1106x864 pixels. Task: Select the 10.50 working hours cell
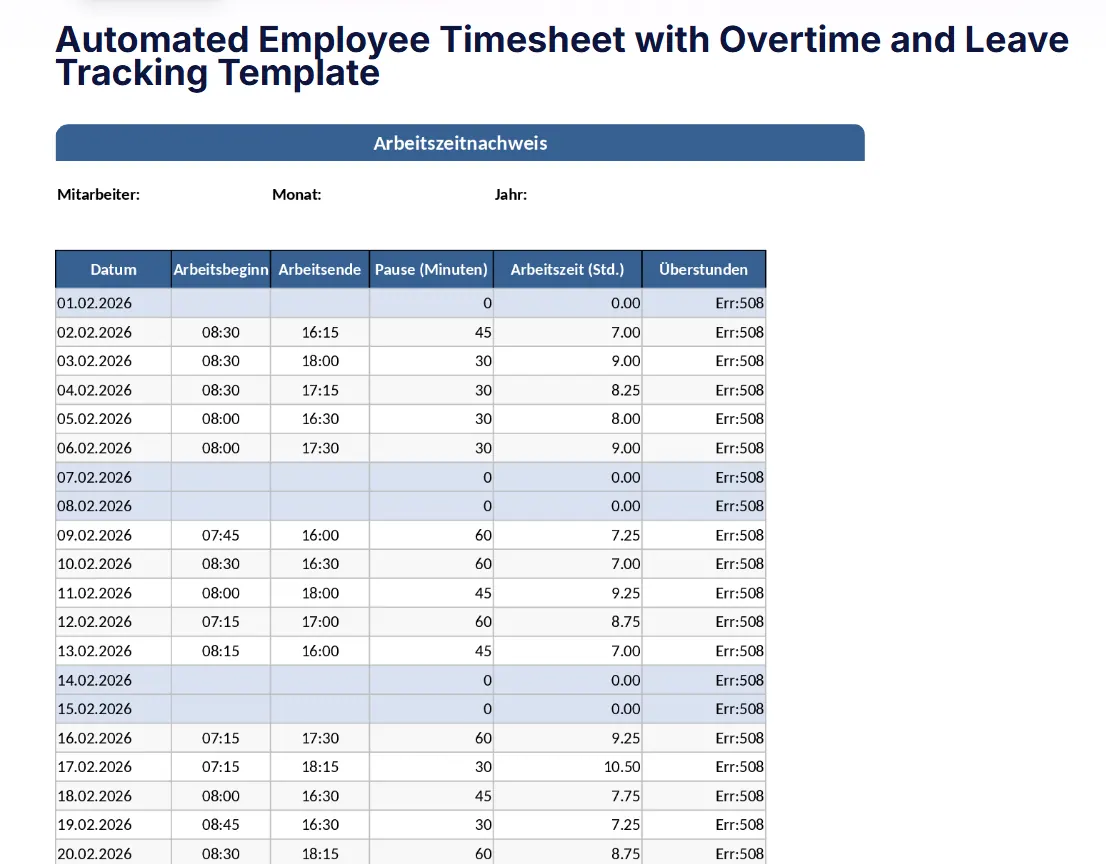(568, 767)
